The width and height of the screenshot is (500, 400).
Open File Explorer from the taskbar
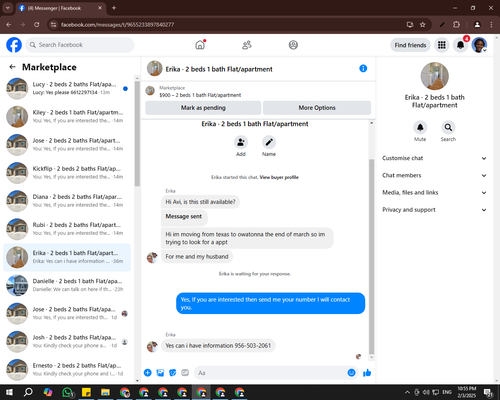[105, 392]
